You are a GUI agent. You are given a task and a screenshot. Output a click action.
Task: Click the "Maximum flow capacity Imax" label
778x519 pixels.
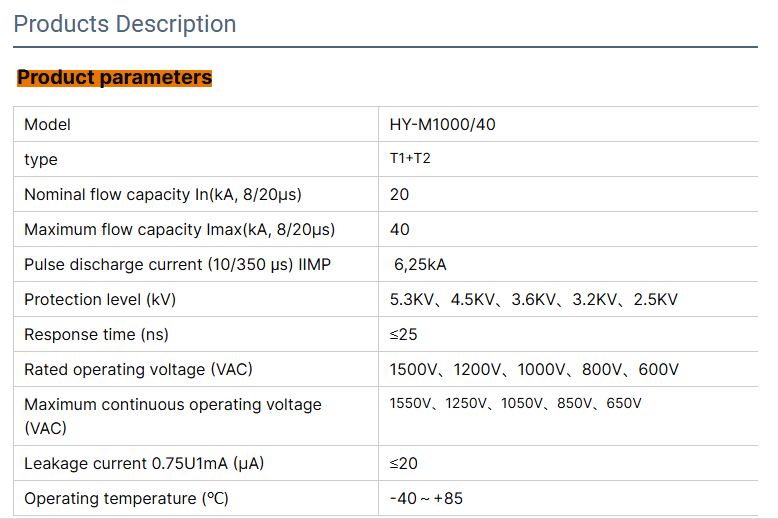179,230
